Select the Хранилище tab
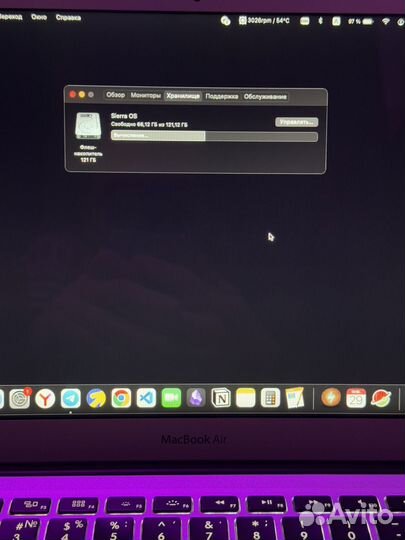This screenshot has width=405, height=540. point(183,96)
